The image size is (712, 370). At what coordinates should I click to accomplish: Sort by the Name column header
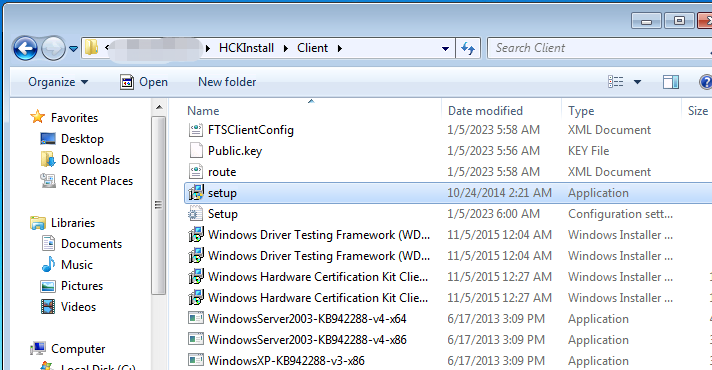pyautogui.click(x=203, y=111)
